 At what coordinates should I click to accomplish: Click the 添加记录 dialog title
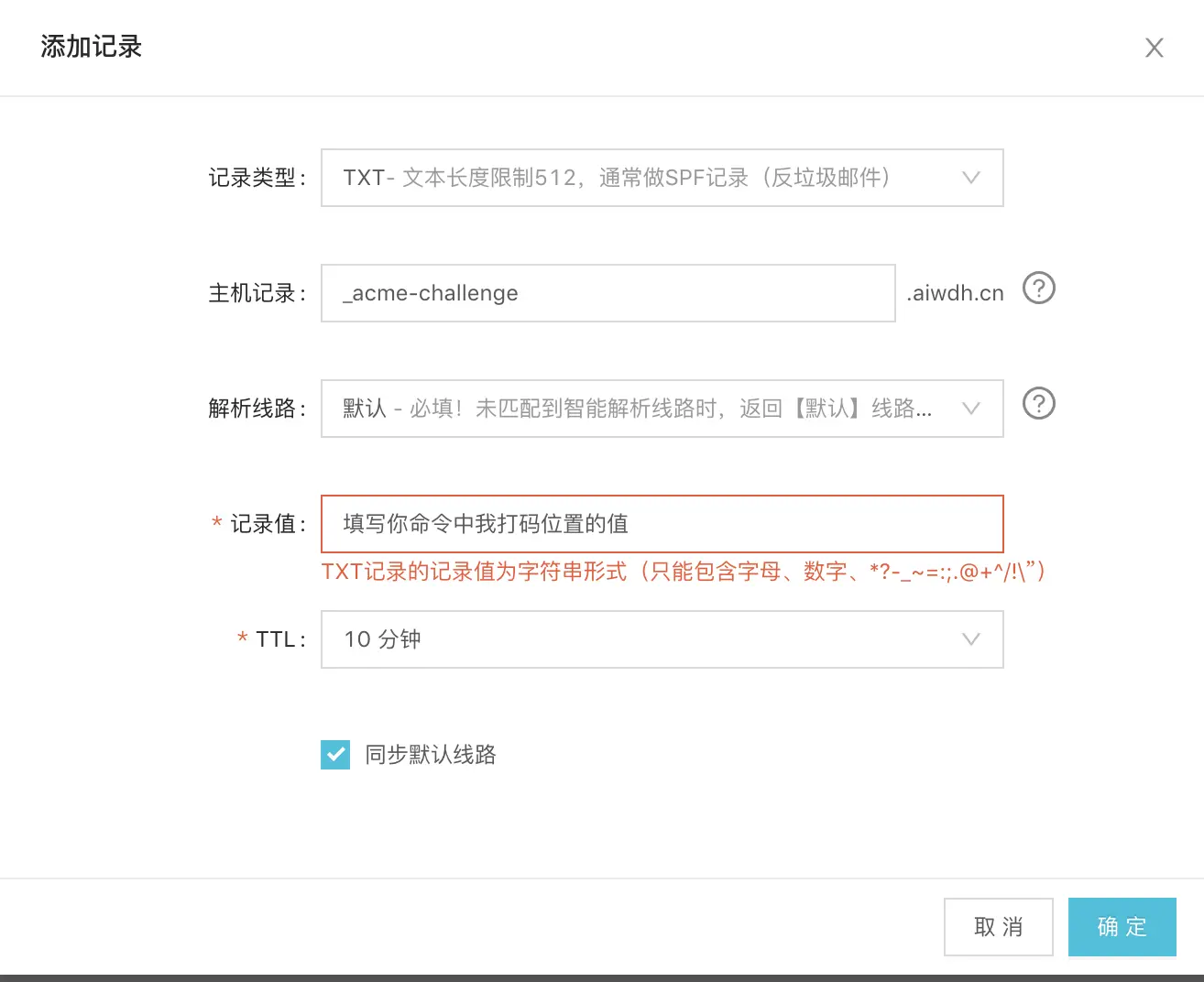91,46
